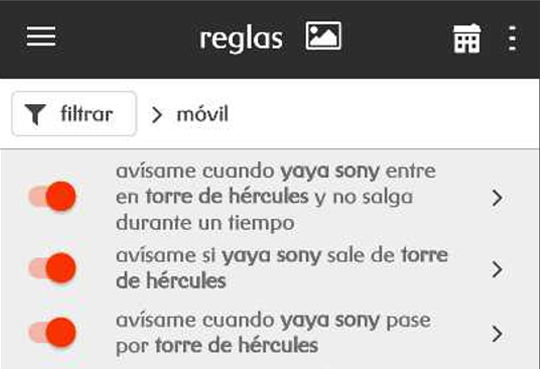Expand the first rule with its right arrow
540x369 pixels.
tap(497, 198)
